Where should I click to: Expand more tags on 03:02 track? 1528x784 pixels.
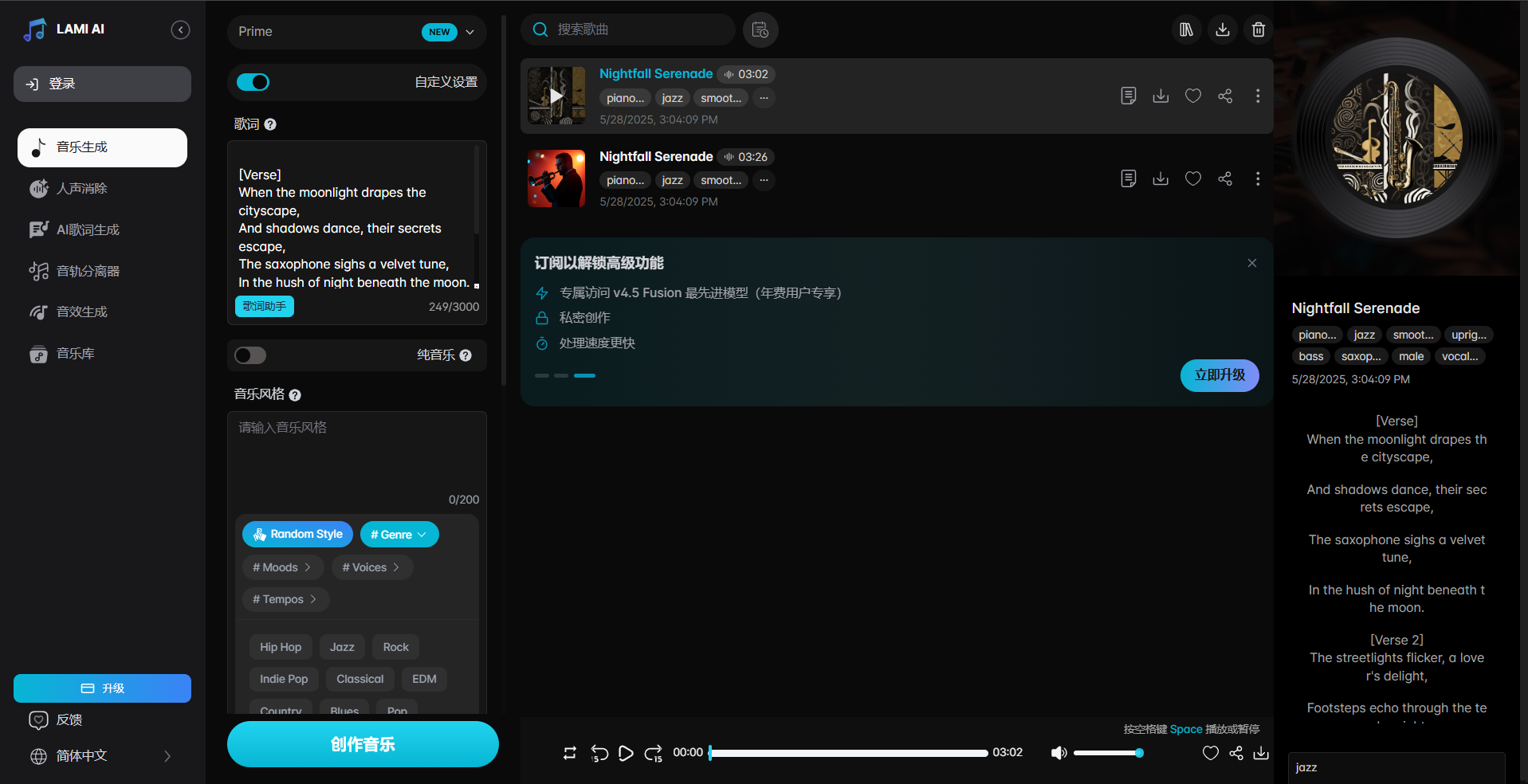coord(764,98)
